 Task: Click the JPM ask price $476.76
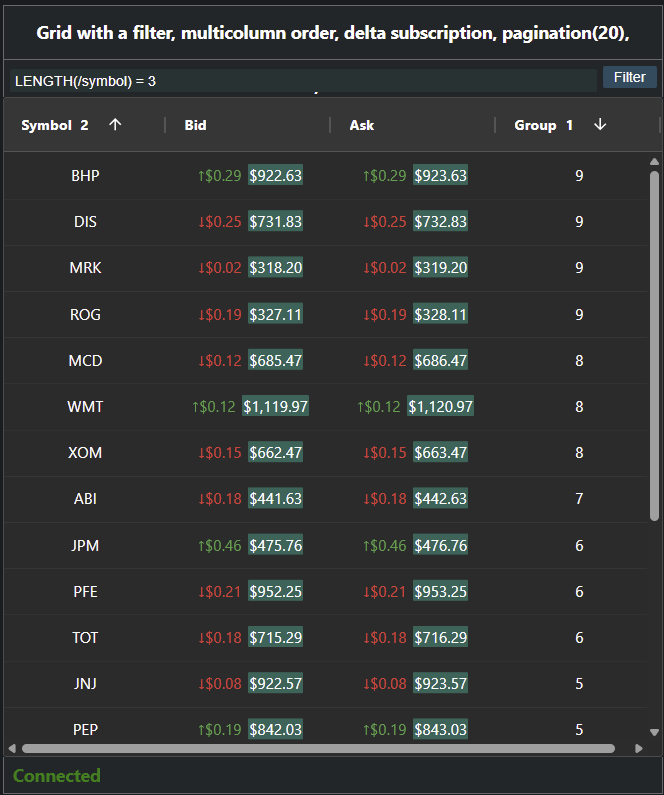(440, 546)
